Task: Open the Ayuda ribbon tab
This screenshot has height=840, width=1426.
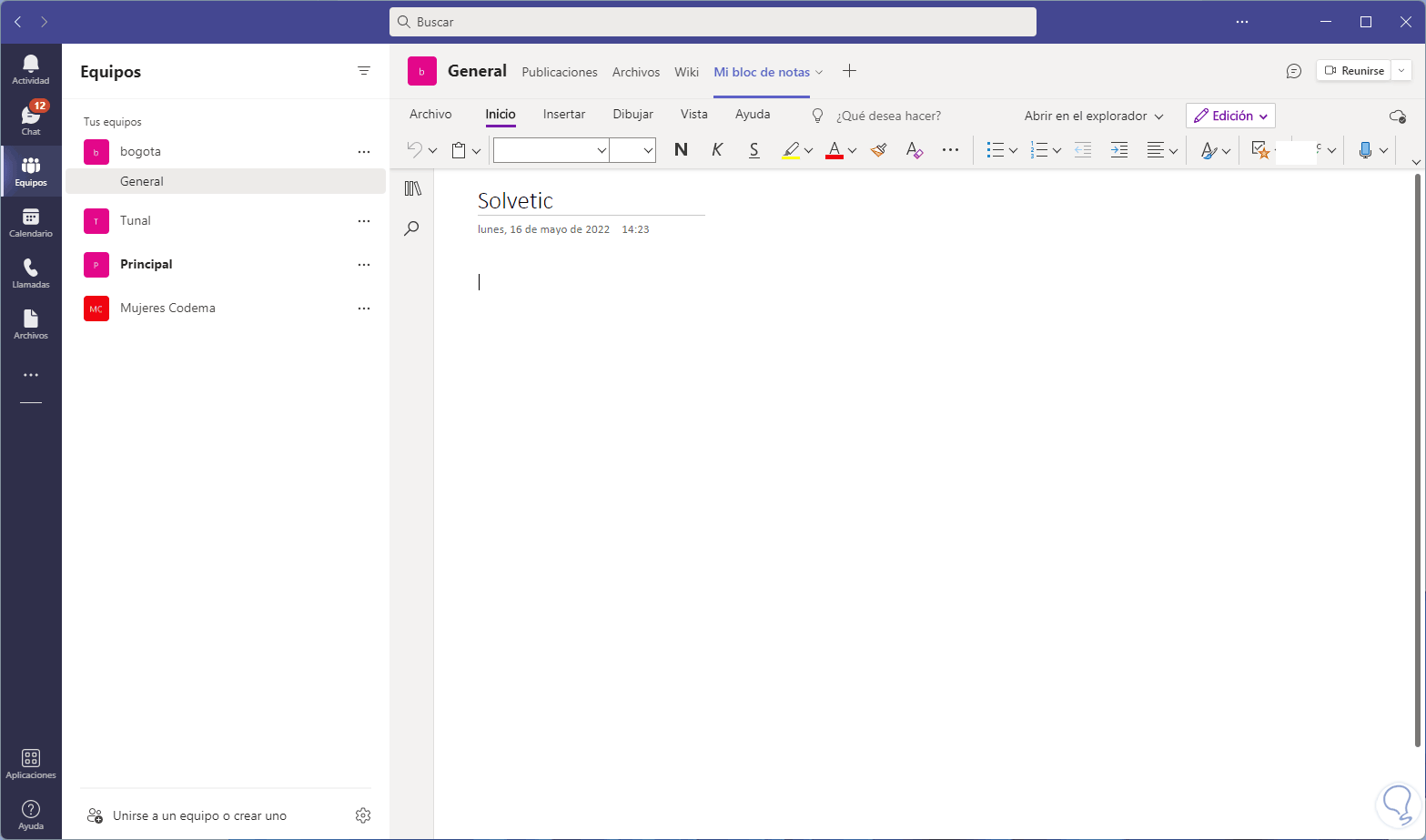Action: point(753,115)
